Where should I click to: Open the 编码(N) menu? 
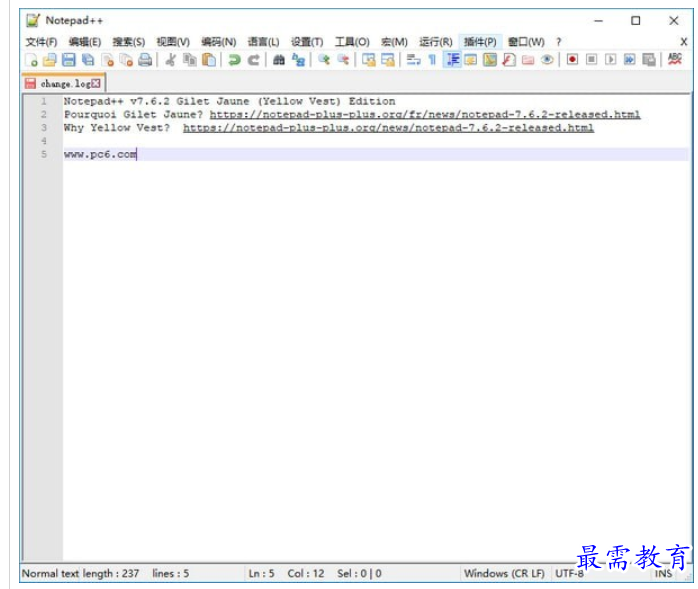(218, 42)
